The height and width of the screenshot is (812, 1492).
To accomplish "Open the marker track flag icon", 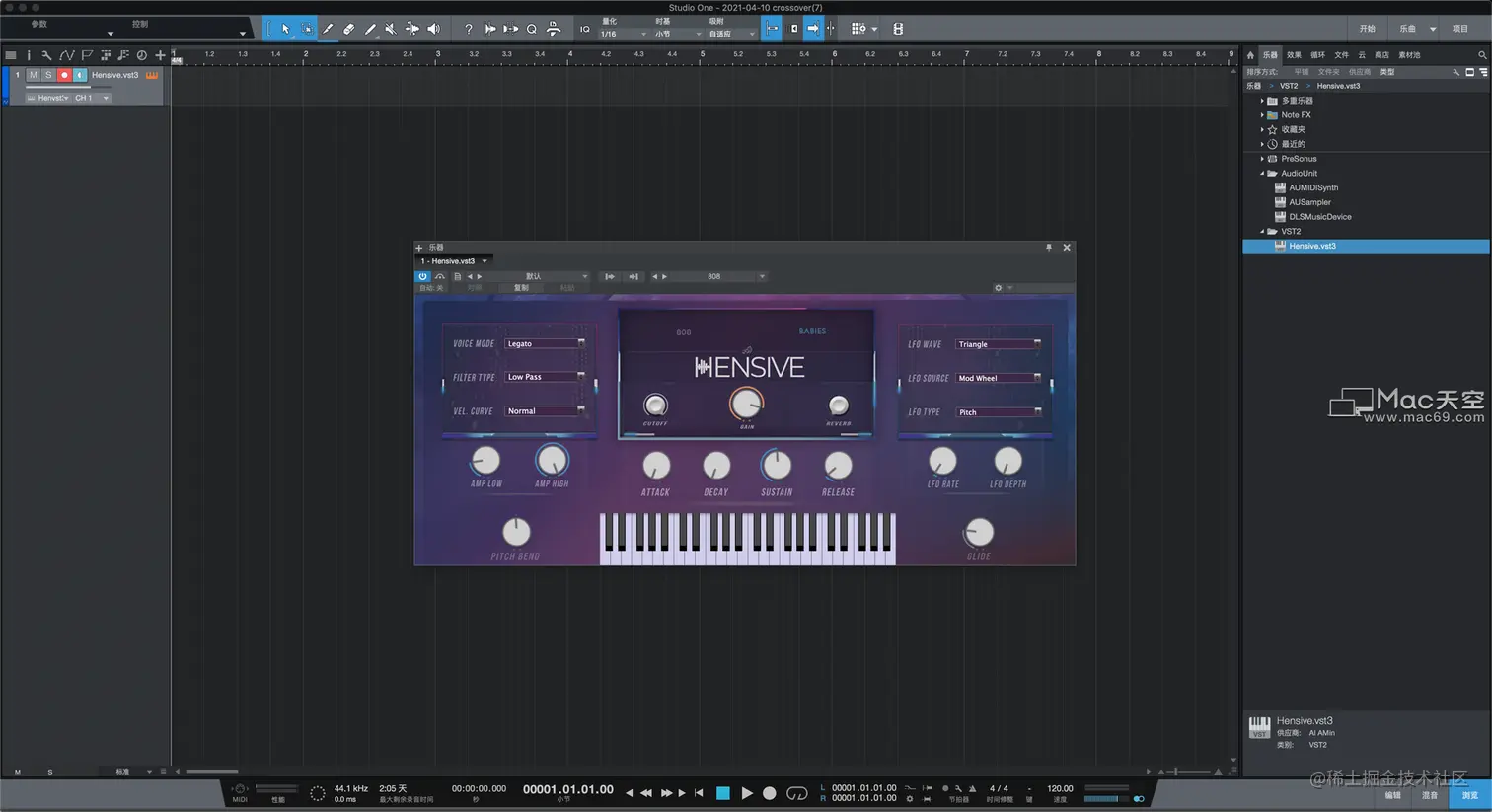I will click(x=87, y=55).
